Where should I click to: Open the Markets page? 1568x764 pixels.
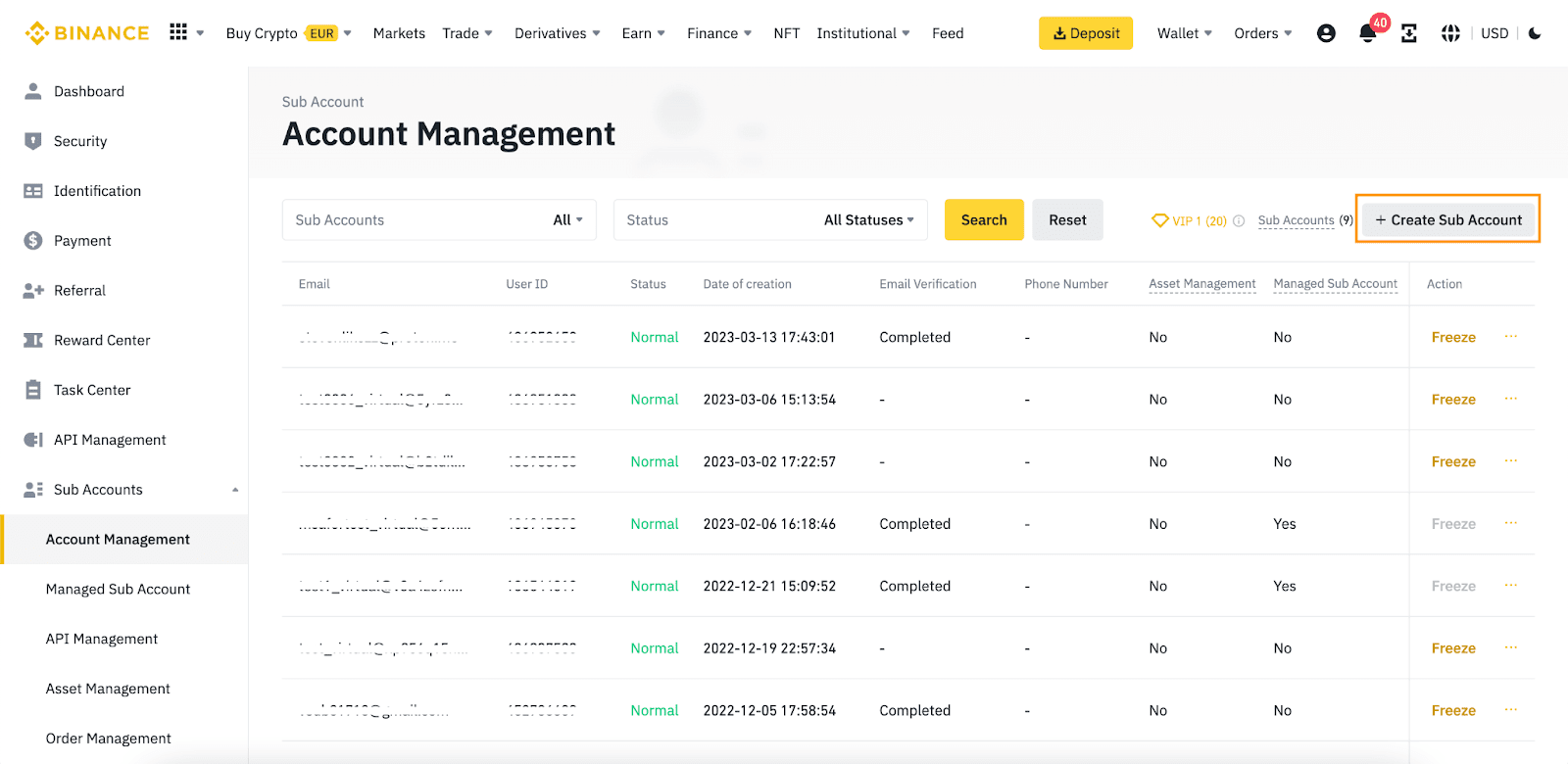point(399,33)
